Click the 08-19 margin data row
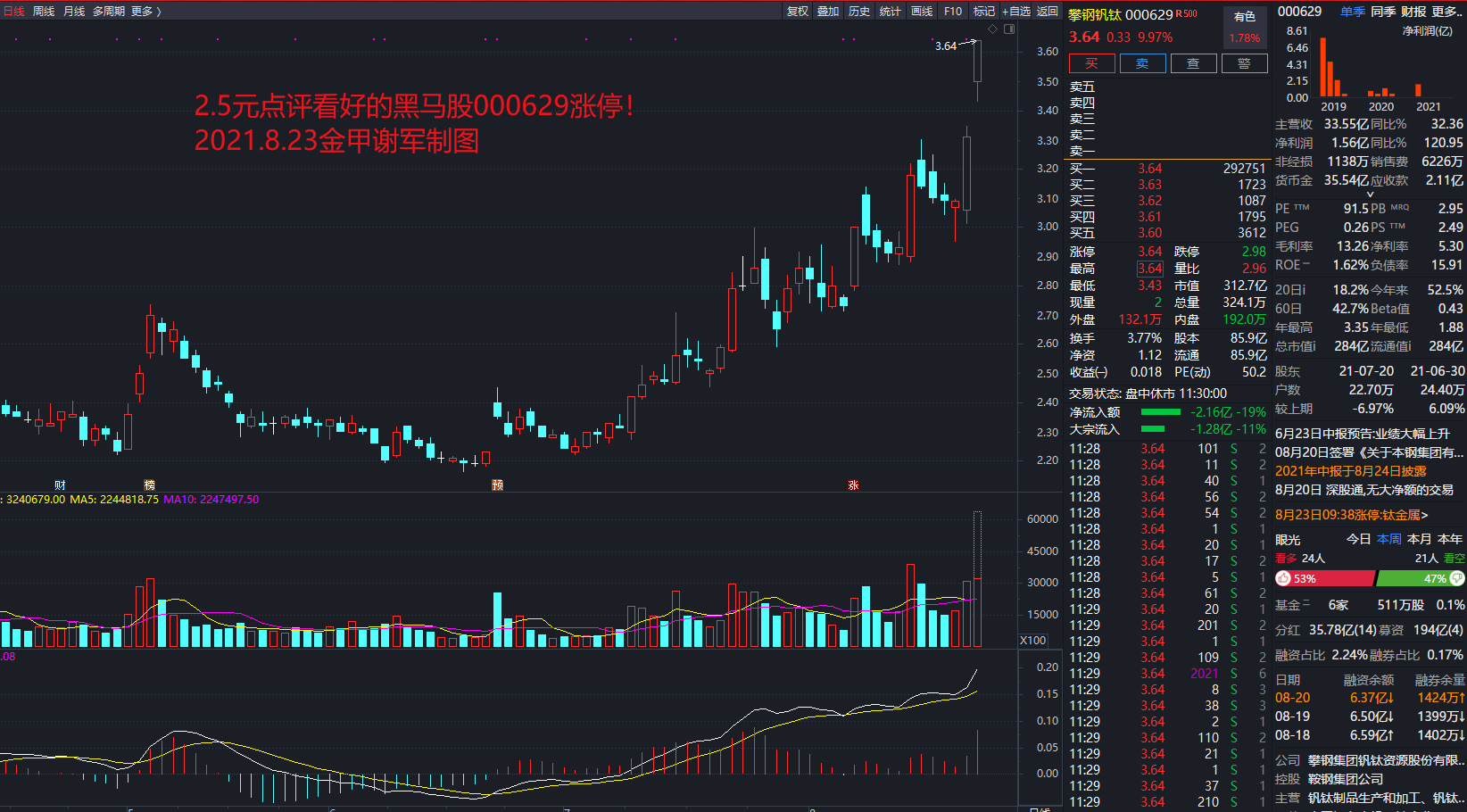Image resolution: width=1467 pixels, height=812 pixels. [1370, 717]
